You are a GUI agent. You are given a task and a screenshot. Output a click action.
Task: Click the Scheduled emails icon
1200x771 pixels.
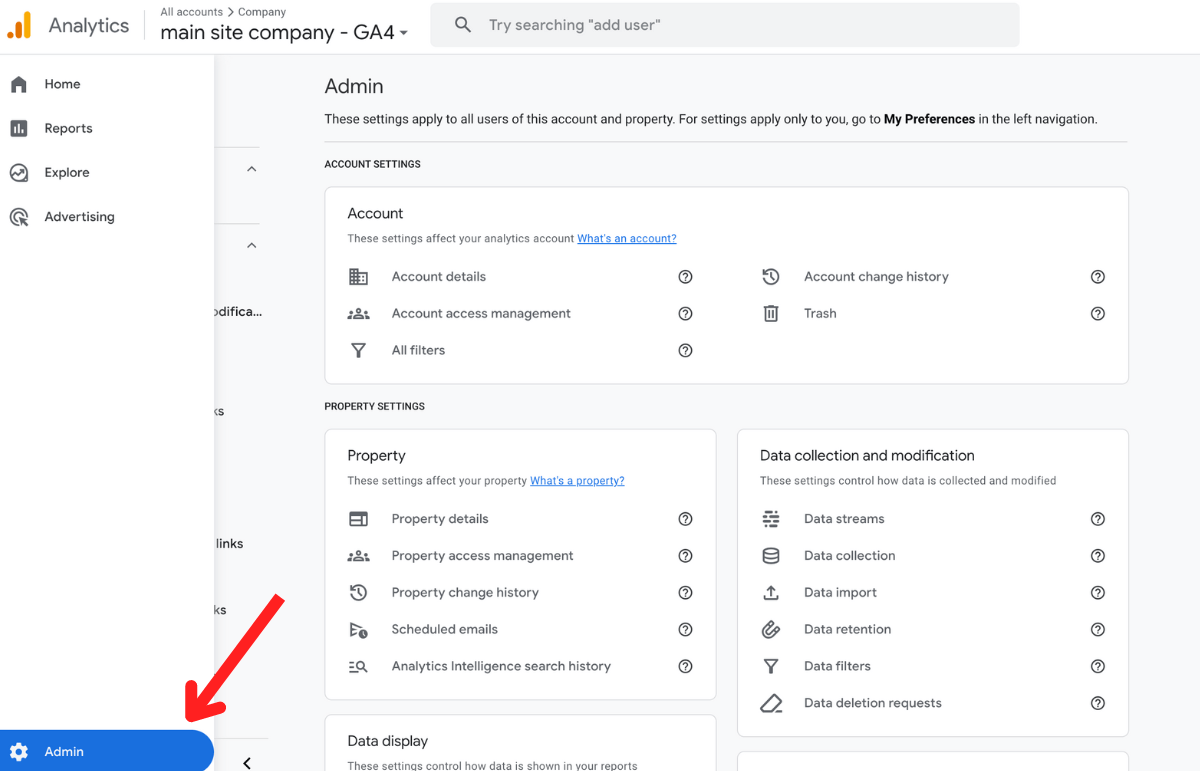358,629
